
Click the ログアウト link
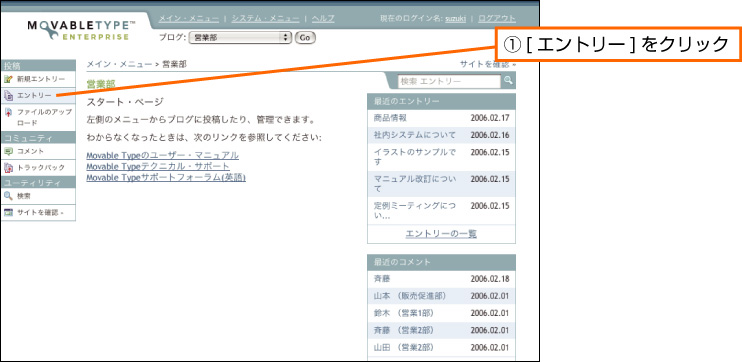tap(497, 18)
